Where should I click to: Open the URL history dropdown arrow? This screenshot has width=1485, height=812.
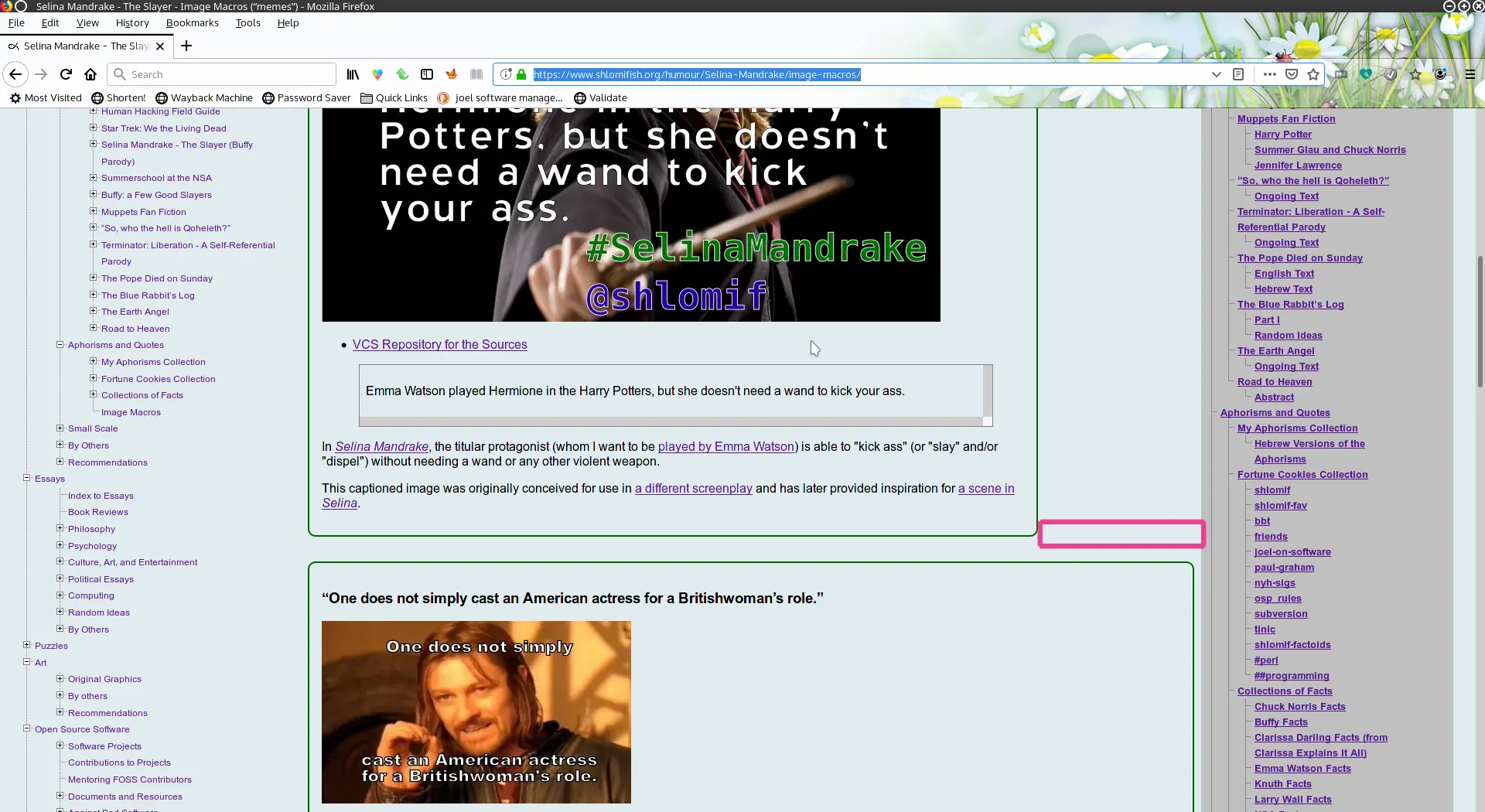(1217, 74)
